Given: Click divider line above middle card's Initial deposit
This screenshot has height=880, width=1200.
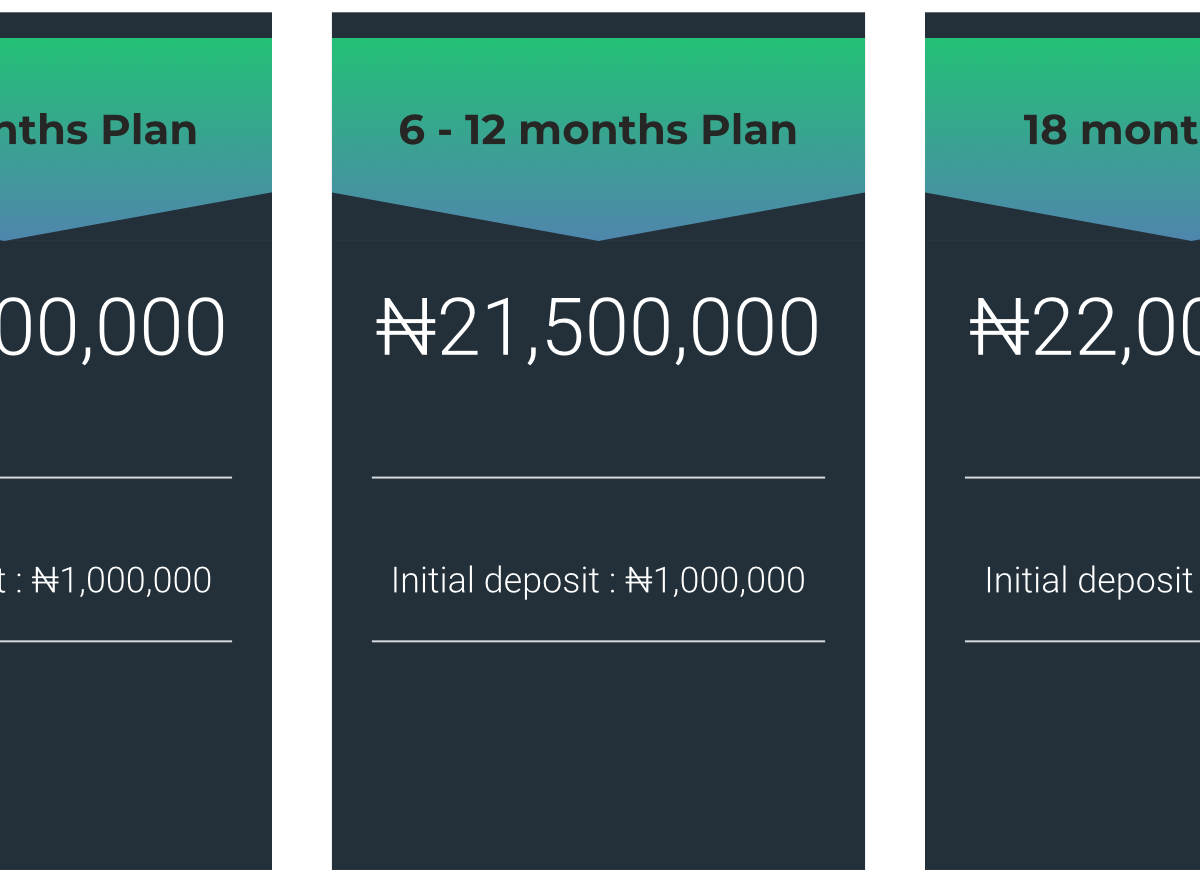Looking at the screenshot, I should coord(598,478).
